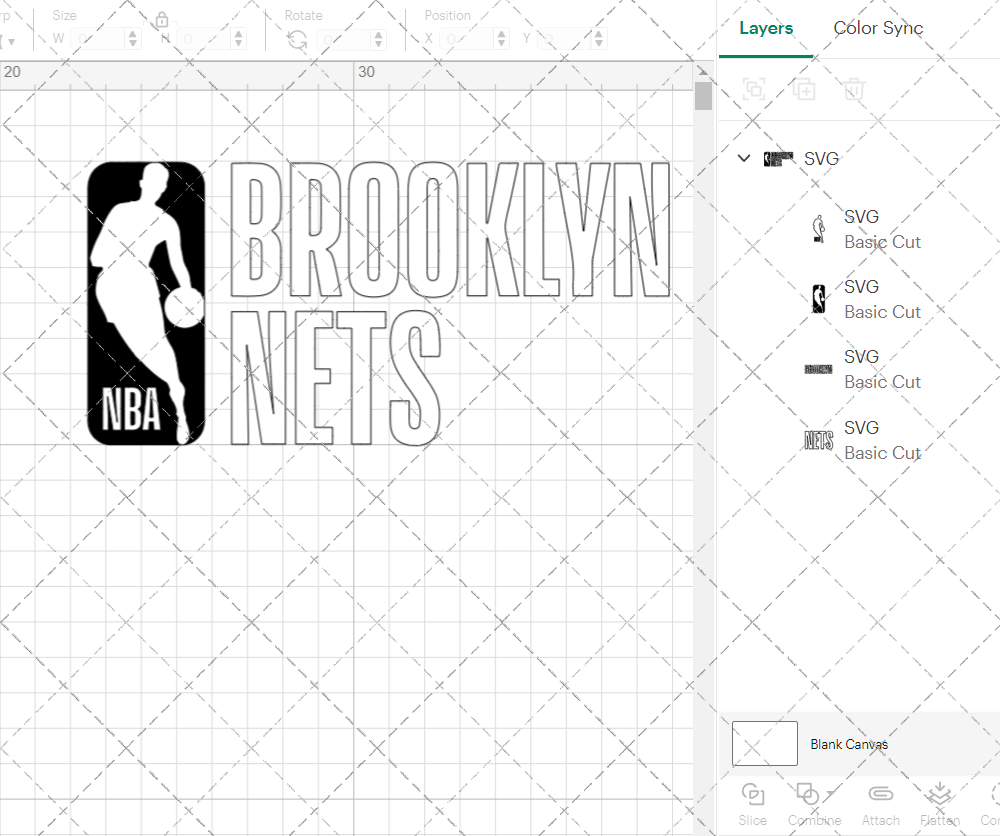Switch to the Layers tab
The image size is (1000, 836).
point(766,28)
